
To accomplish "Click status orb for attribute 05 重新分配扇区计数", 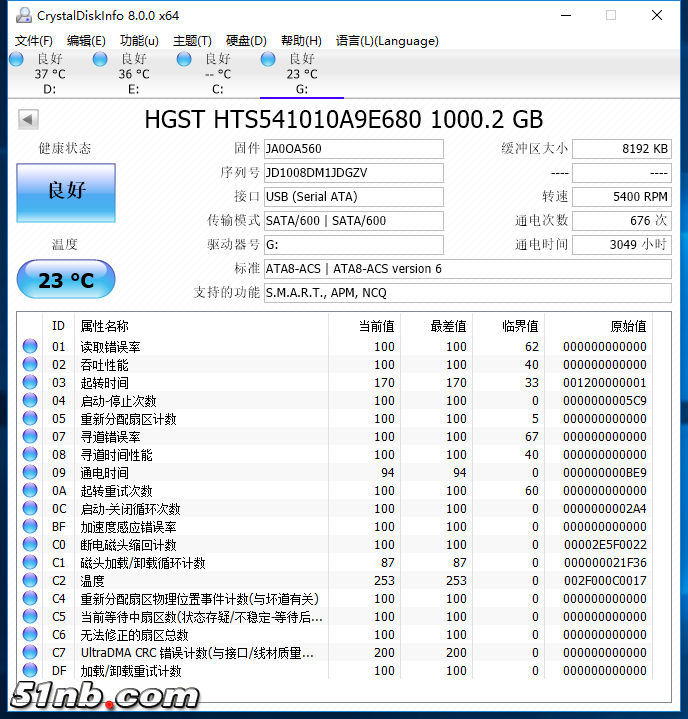I will 30,419.
